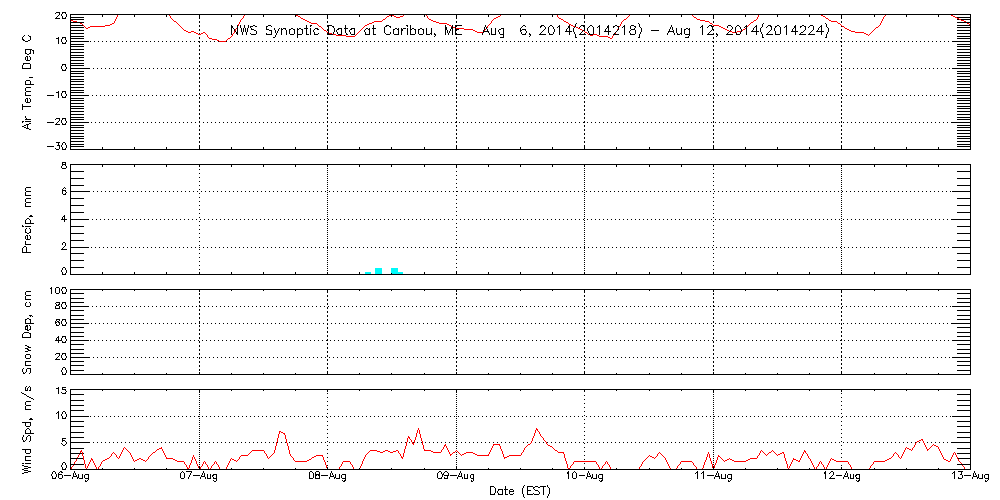Click the 07-Aug date tick label
The image size is (1000, 500).
pos(200,477)
